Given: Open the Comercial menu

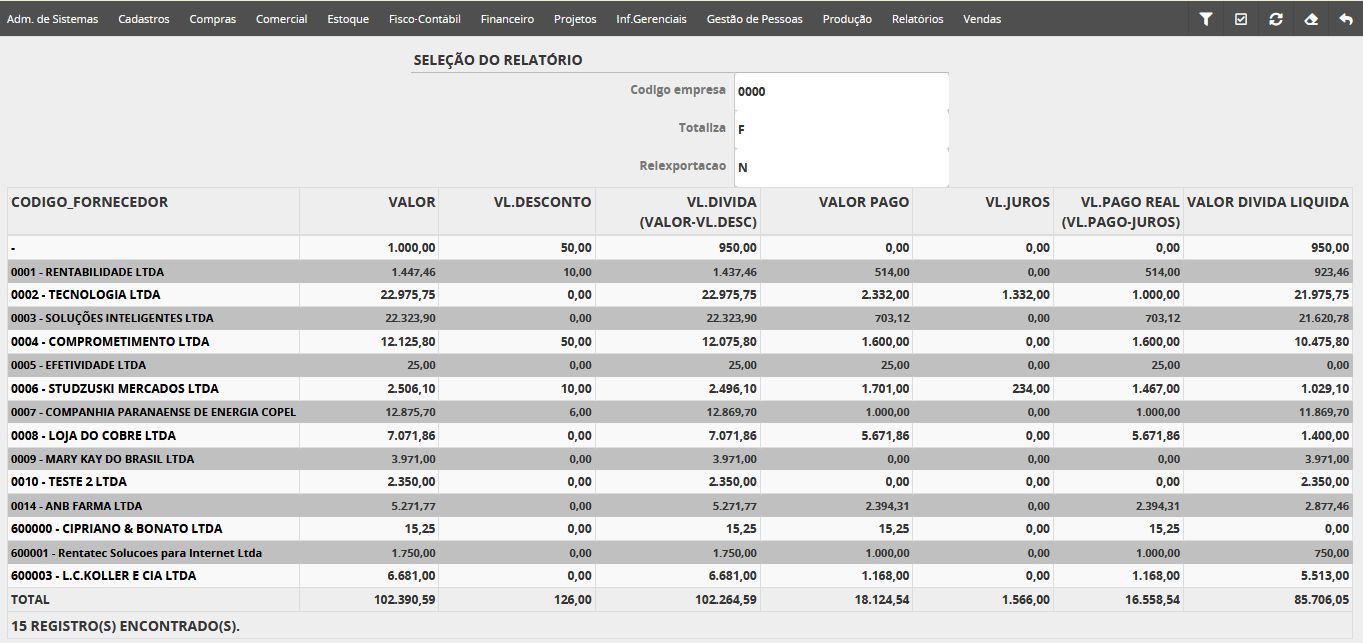Looking at the screenshot, I should 282,19.
